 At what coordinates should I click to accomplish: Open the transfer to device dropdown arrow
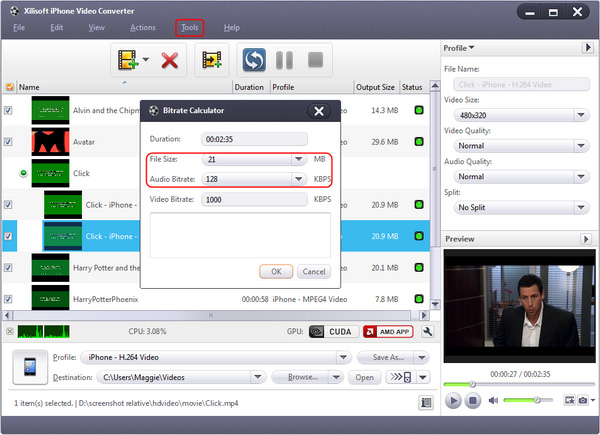[423, 377]
